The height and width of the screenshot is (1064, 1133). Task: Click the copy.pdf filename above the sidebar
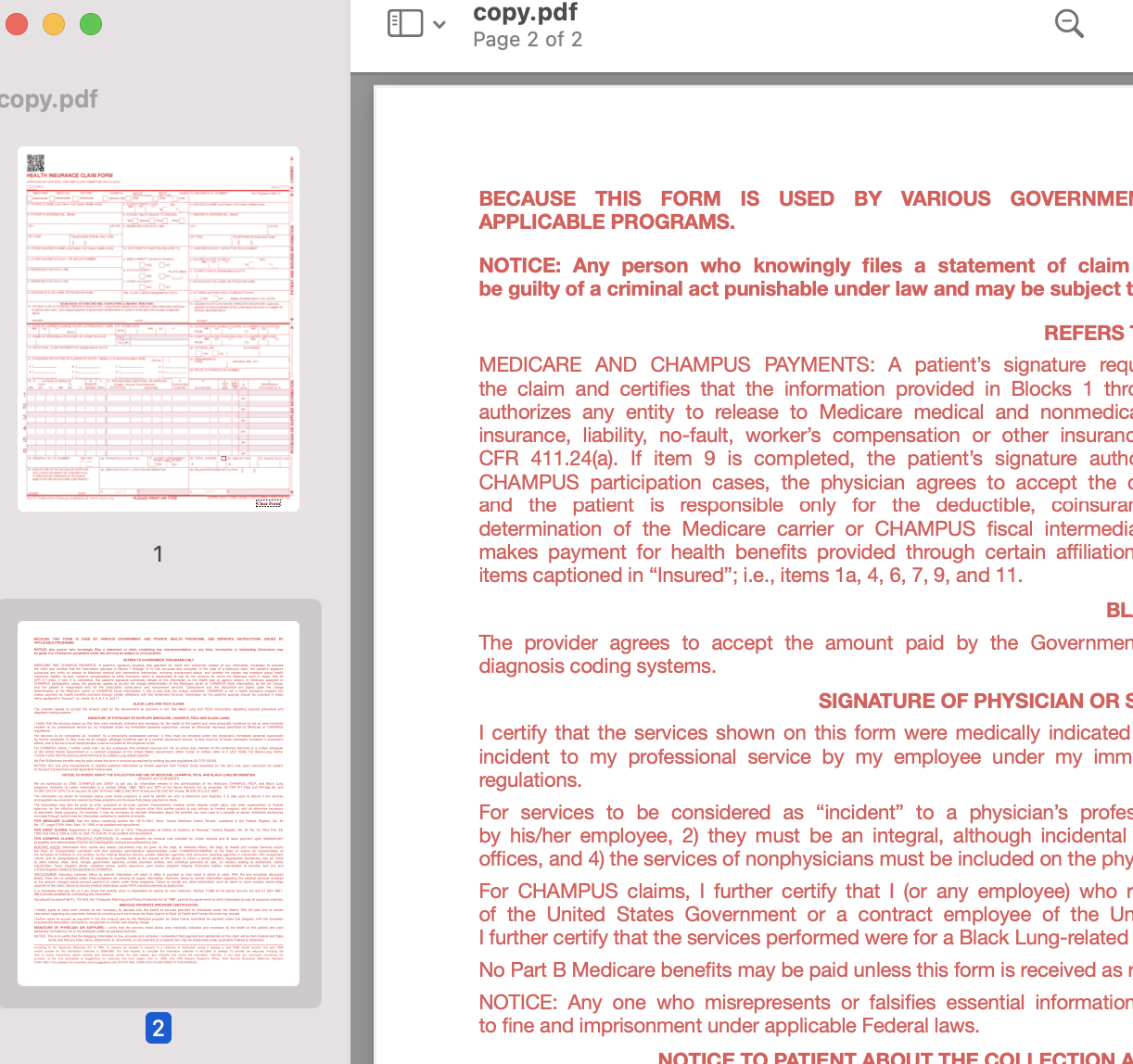click(x=48, y=98)
